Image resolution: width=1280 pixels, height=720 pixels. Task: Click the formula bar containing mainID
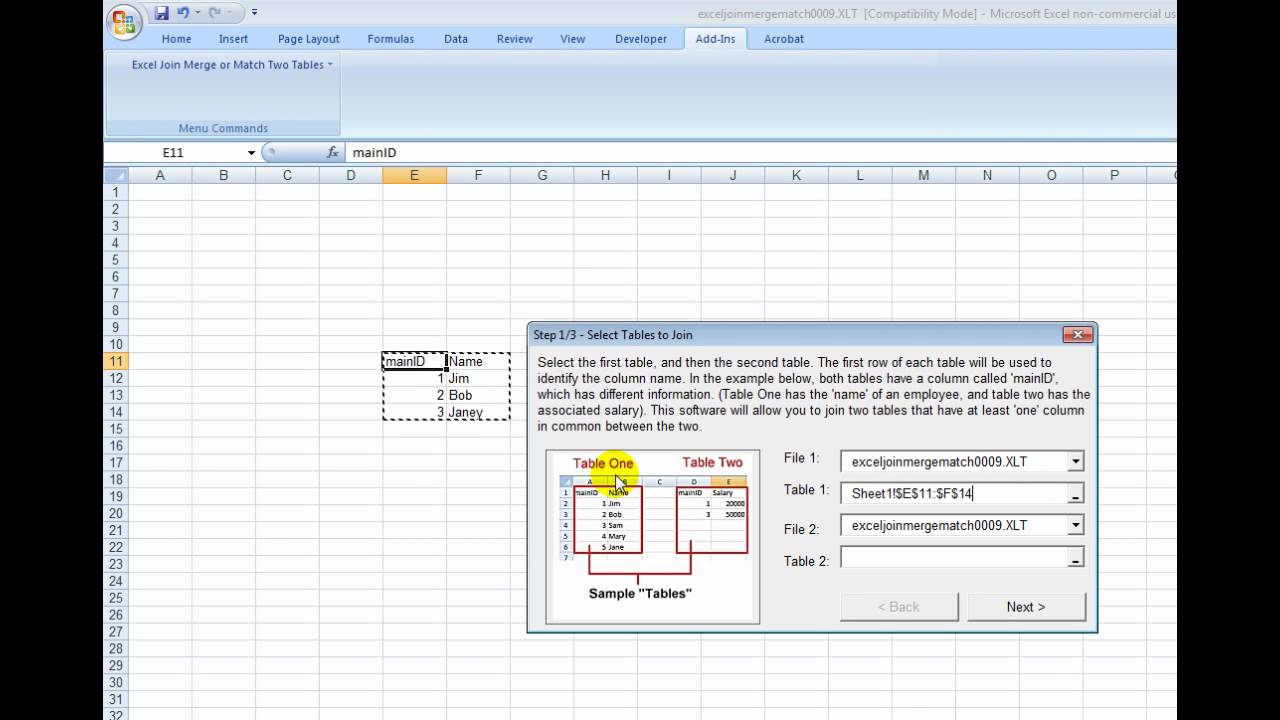point(760,152)
